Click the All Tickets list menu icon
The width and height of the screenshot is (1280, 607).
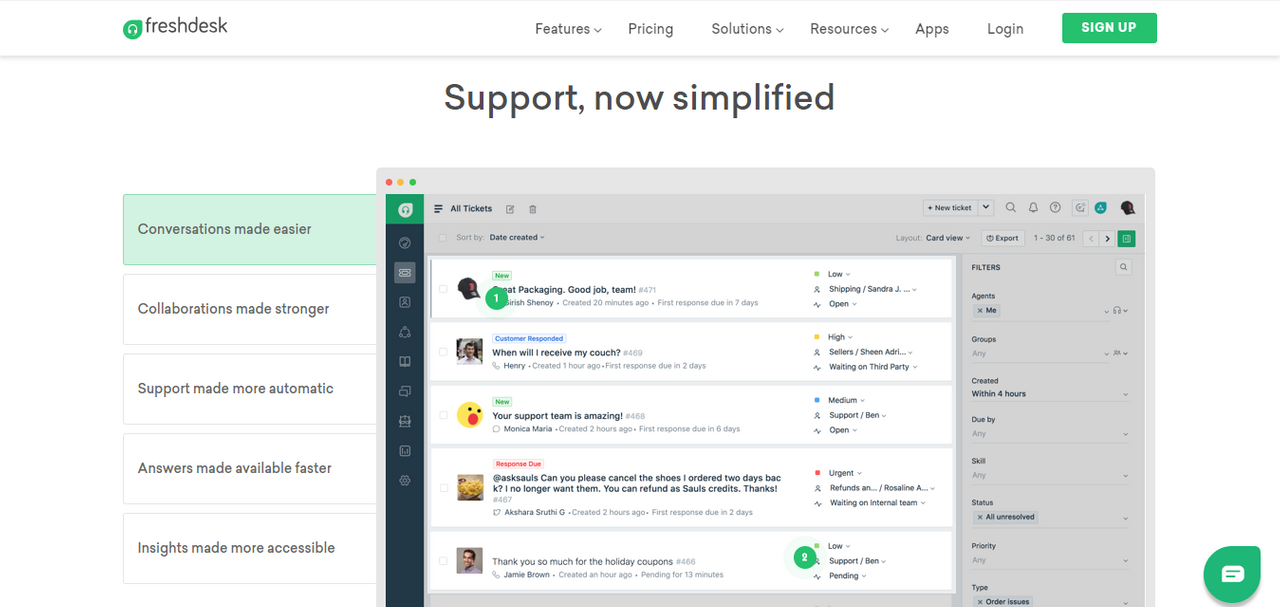point(438,209)
